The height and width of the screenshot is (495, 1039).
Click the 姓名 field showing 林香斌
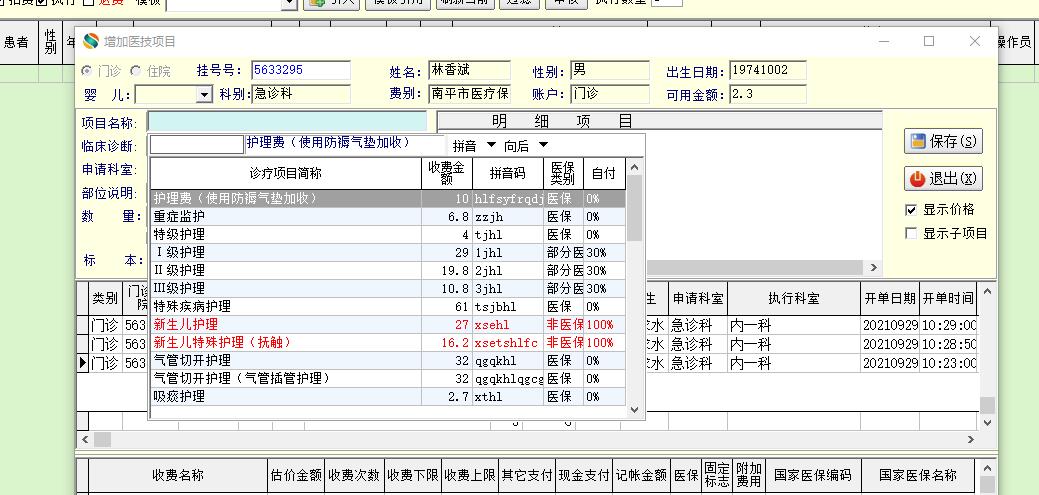tap(469, 70)
